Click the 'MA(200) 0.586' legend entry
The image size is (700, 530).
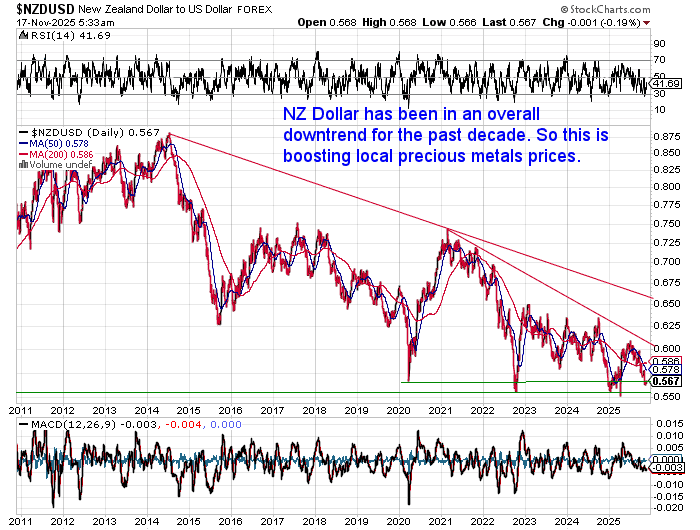click(56, 154)
